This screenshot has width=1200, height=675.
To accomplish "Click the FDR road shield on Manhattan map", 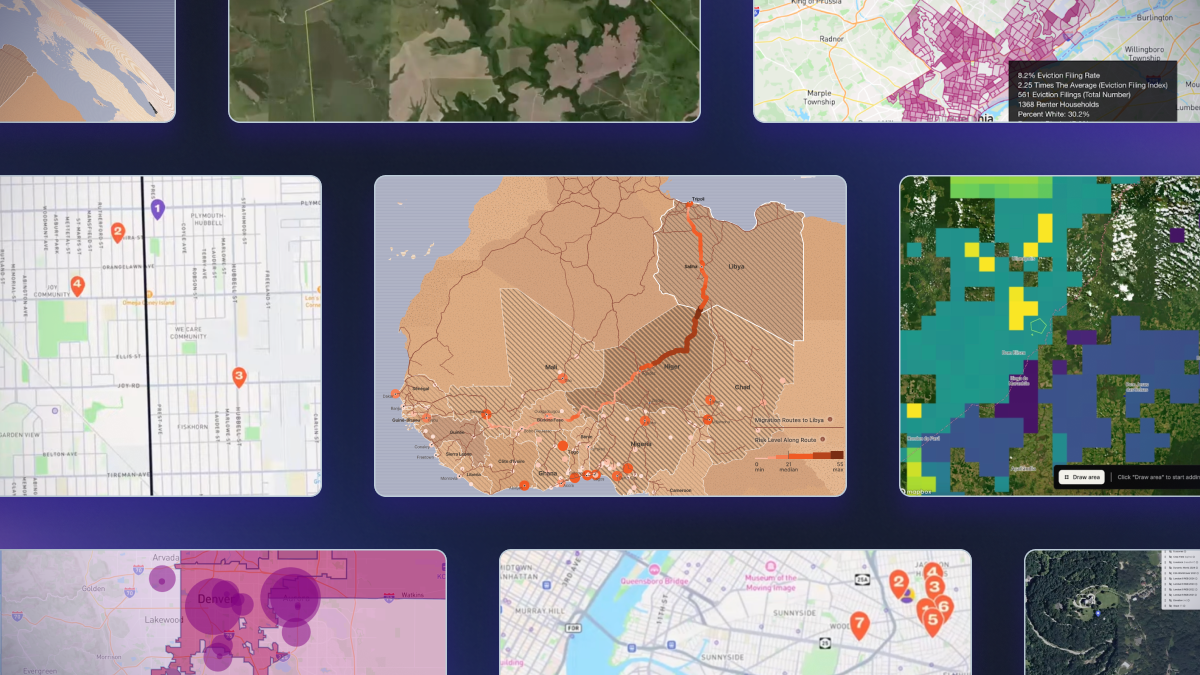I will coord(575,629).
